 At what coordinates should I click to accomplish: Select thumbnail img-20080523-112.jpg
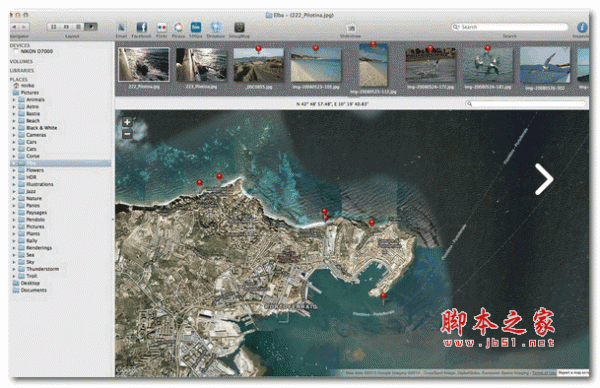click(x=373, y=65)
